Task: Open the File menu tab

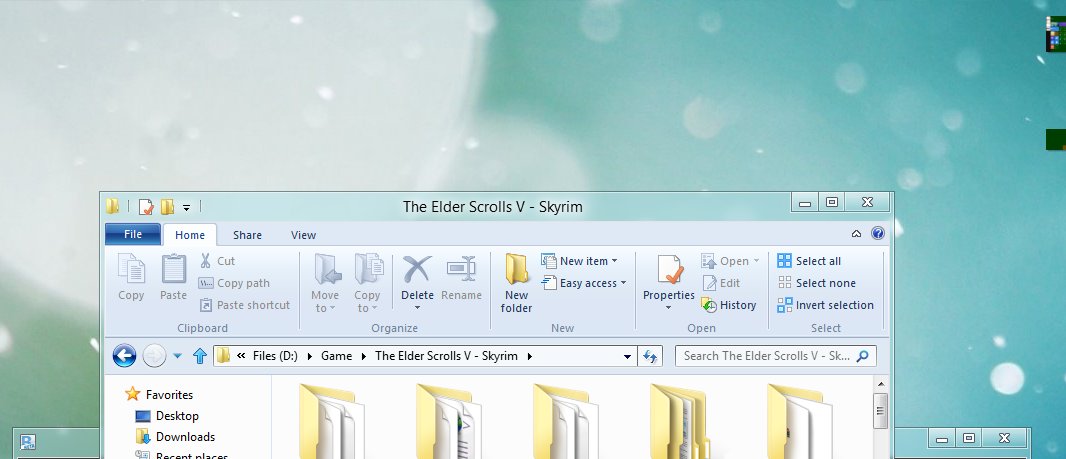Action: 133,235
